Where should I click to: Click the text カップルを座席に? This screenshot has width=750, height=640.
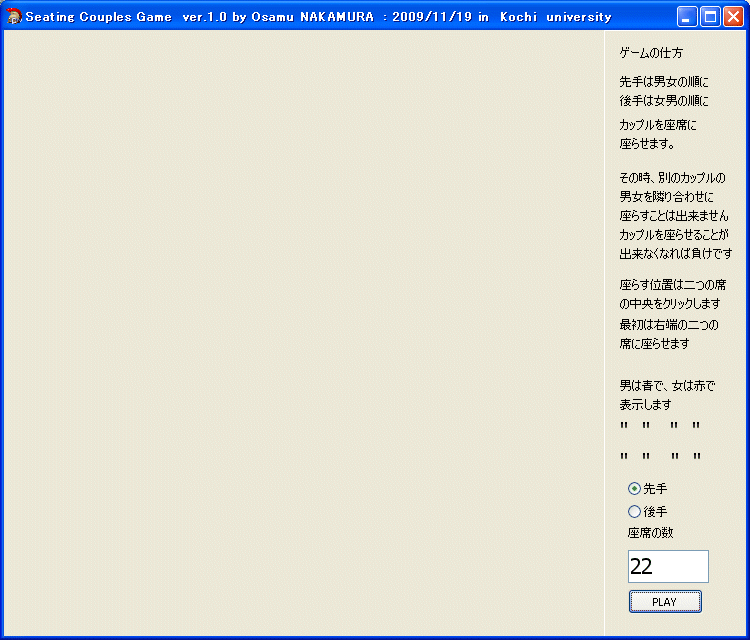click(x=658, y=125)
